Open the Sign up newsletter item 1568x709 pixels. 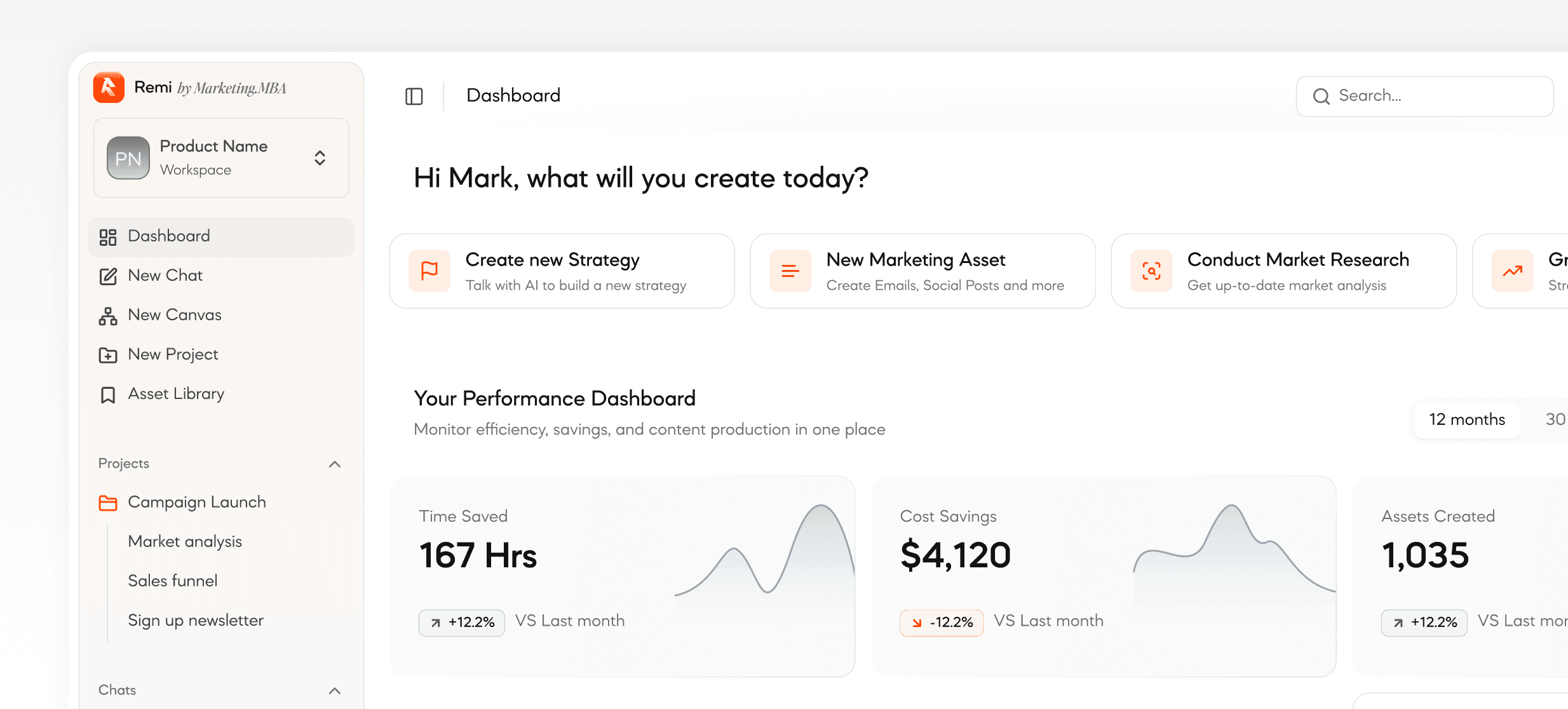coord(196,621)
